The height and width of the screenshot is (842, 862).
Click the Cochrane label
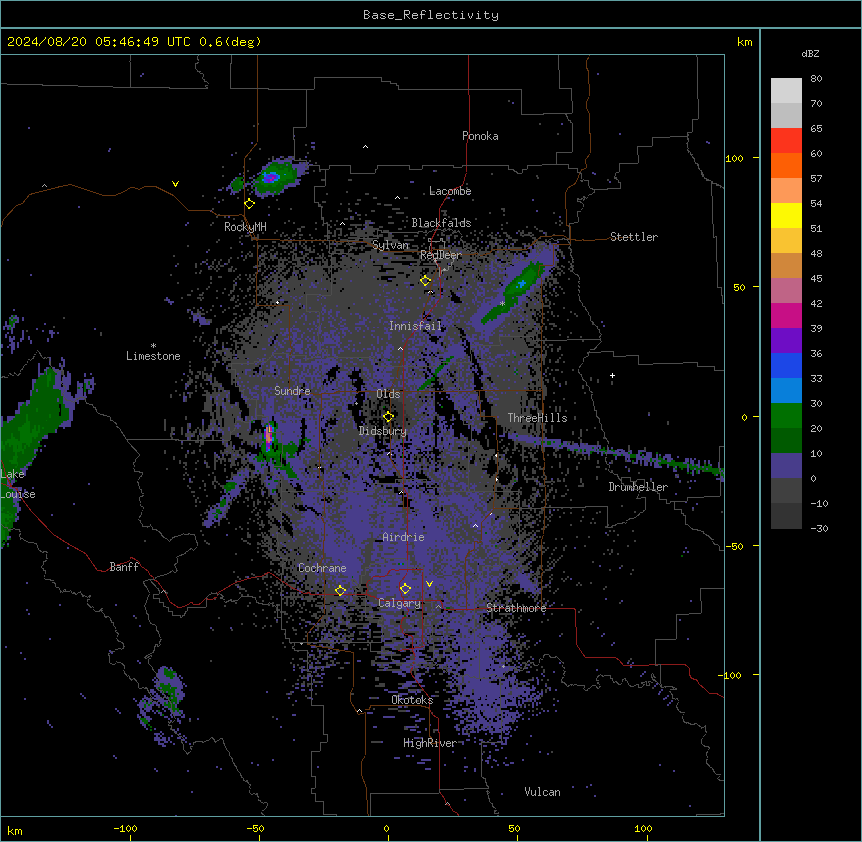click(x=322, y=568)
